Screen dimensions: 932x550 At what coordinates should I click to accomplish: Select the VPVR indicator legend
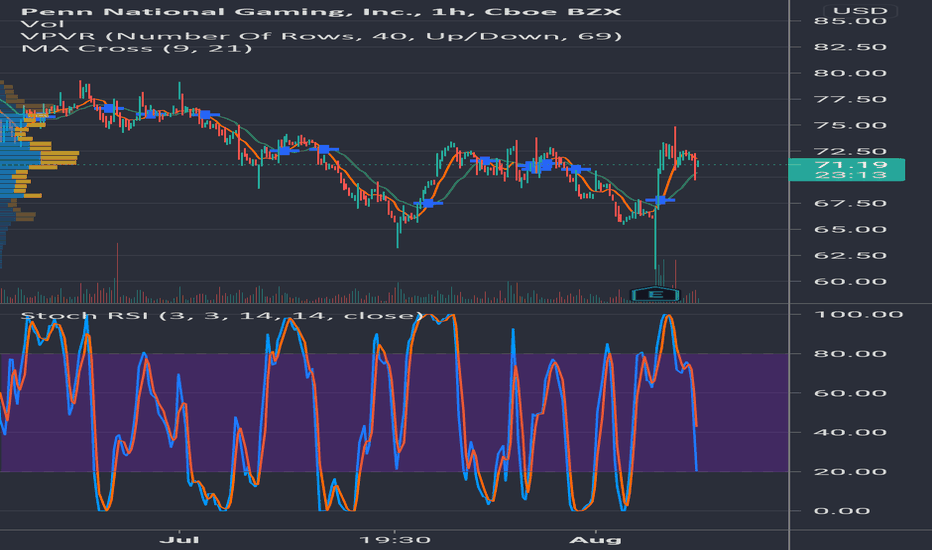coord(321,36)
